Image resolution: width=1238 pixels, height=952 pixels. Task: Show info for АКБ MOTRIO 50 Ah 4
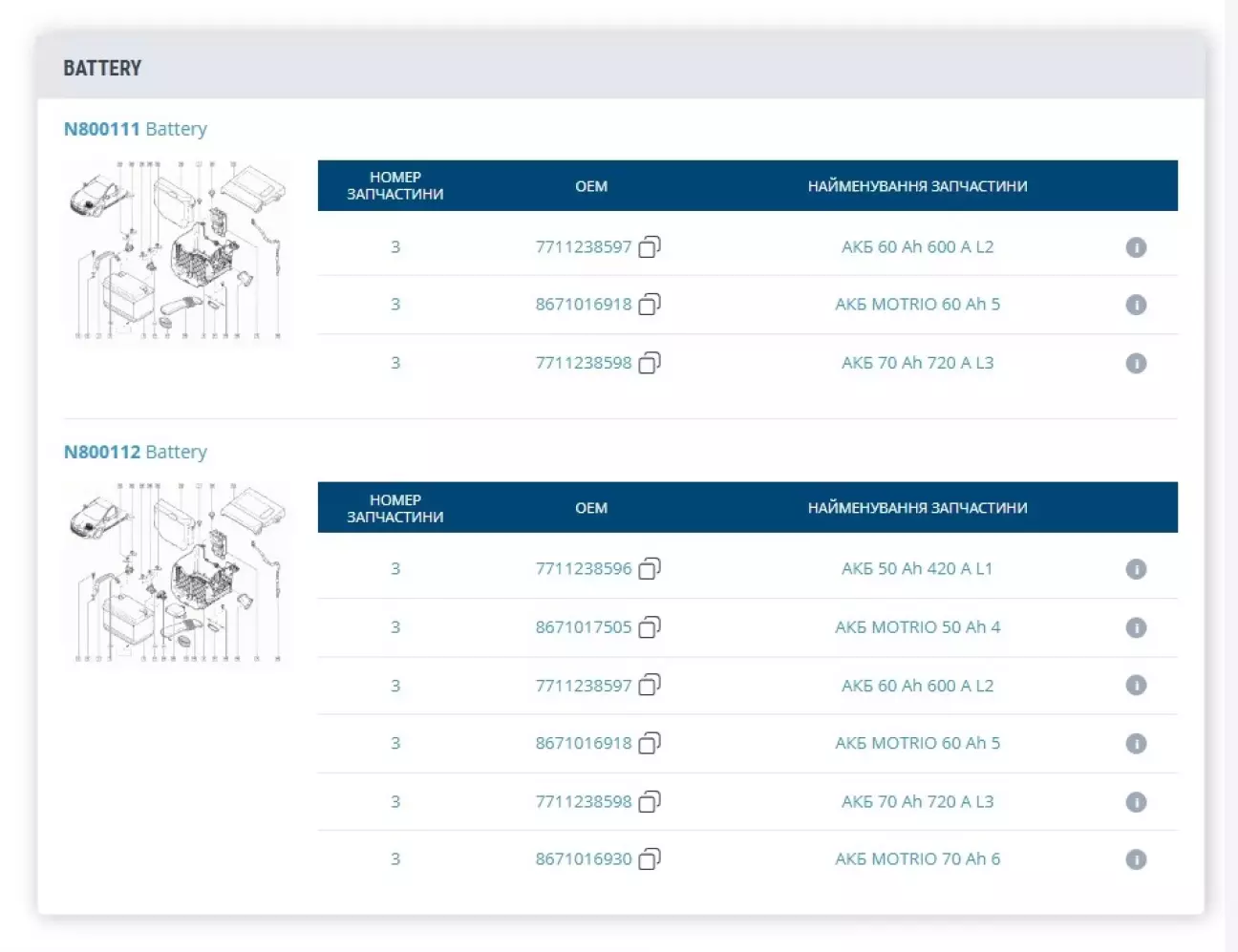tap(1135, 627)
